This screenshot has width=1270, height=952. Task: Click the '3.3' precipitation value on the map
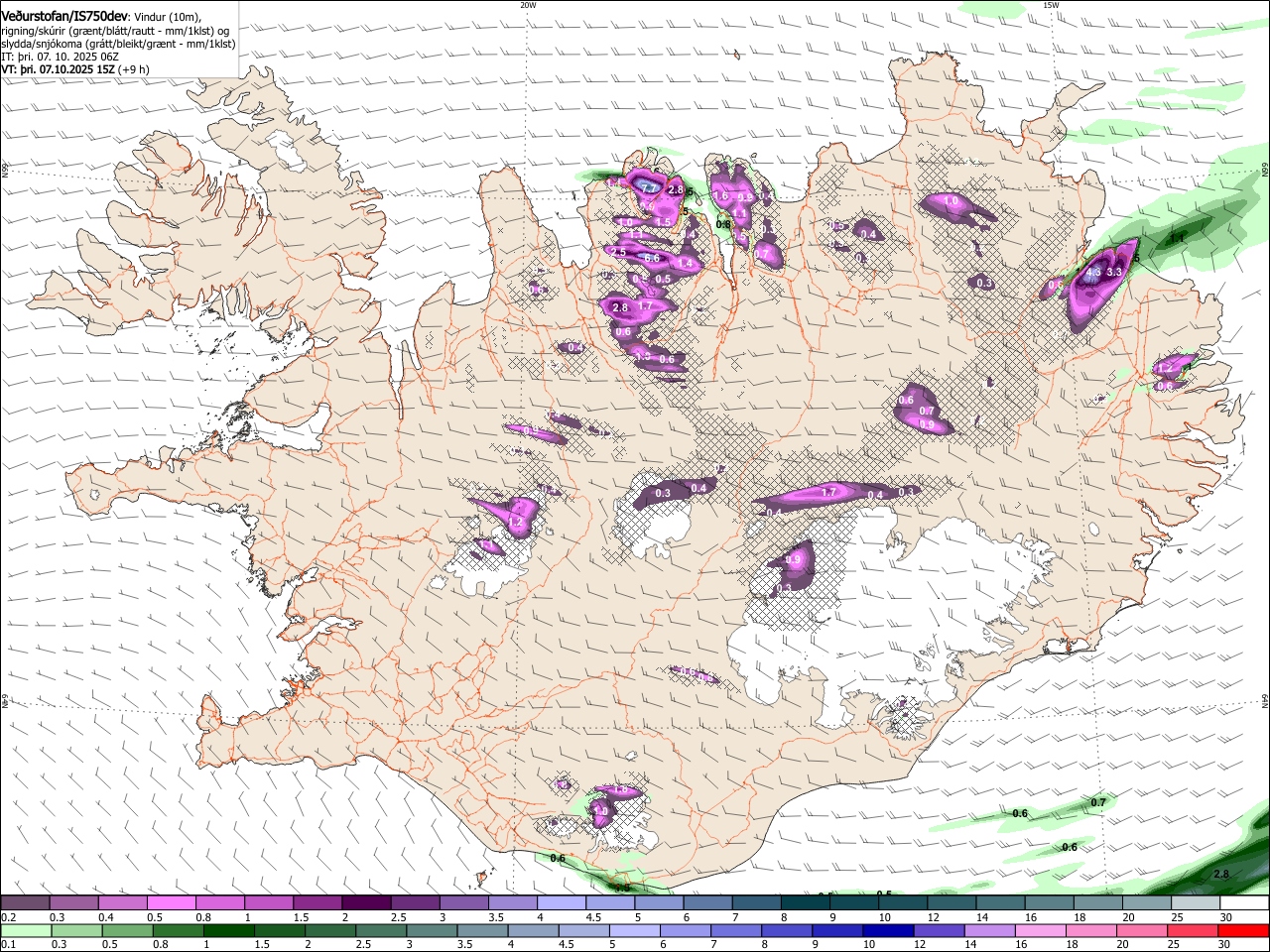pyautogui.click(x=1114, y=272)
